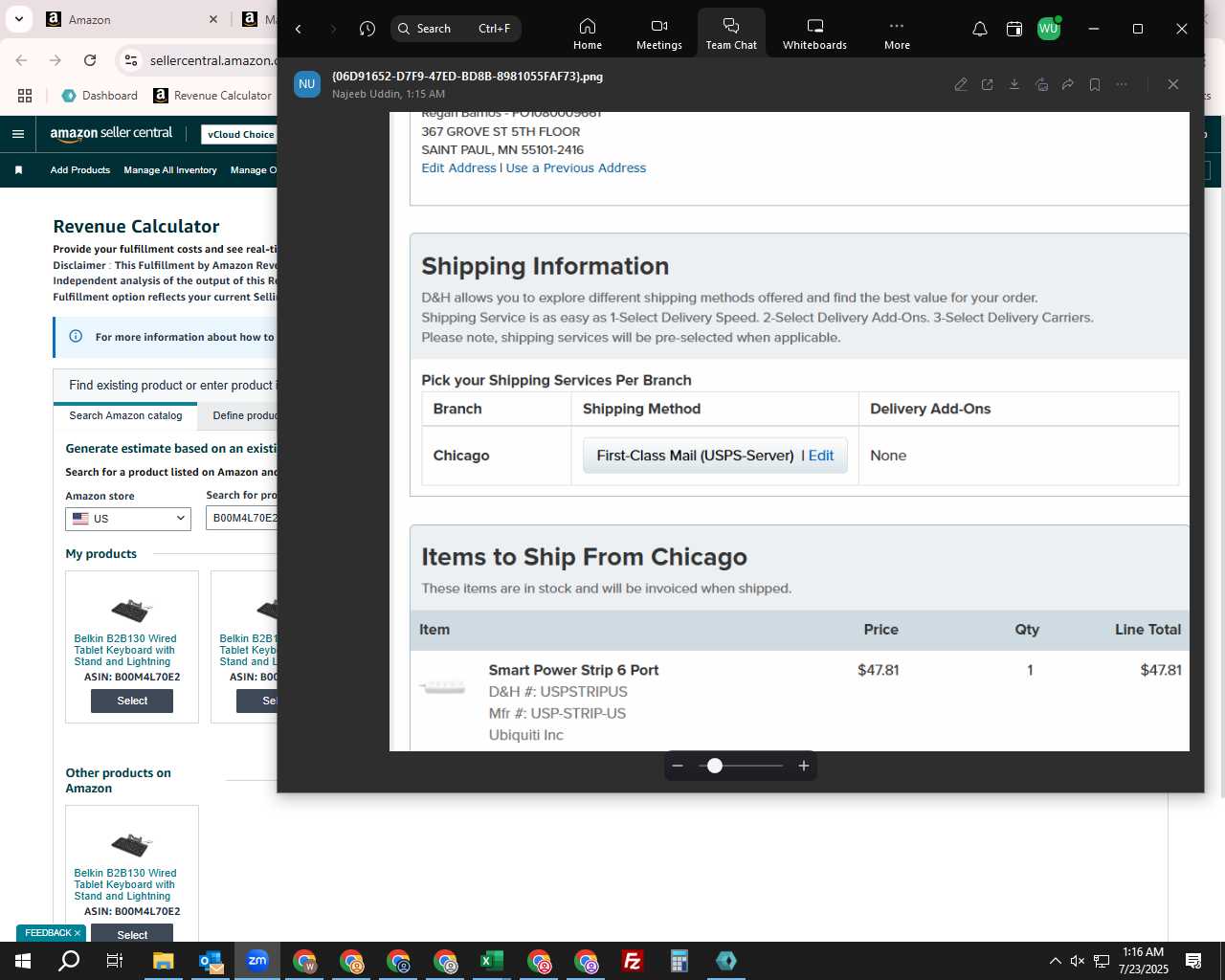This screenshot has height=980, width=1225.
Task: Switch to Search Amazon catalog tab
Action: [125, 415]
